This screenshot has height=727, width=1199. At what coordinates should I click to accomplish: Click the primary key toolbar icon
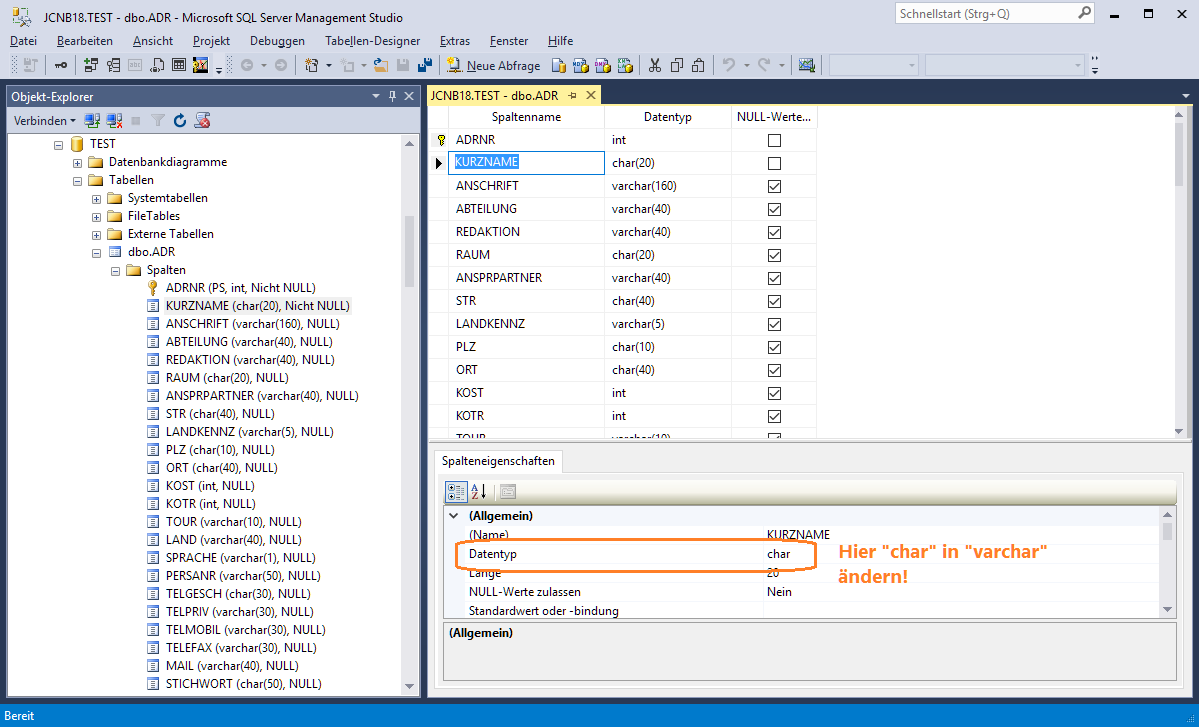point(60,65)
